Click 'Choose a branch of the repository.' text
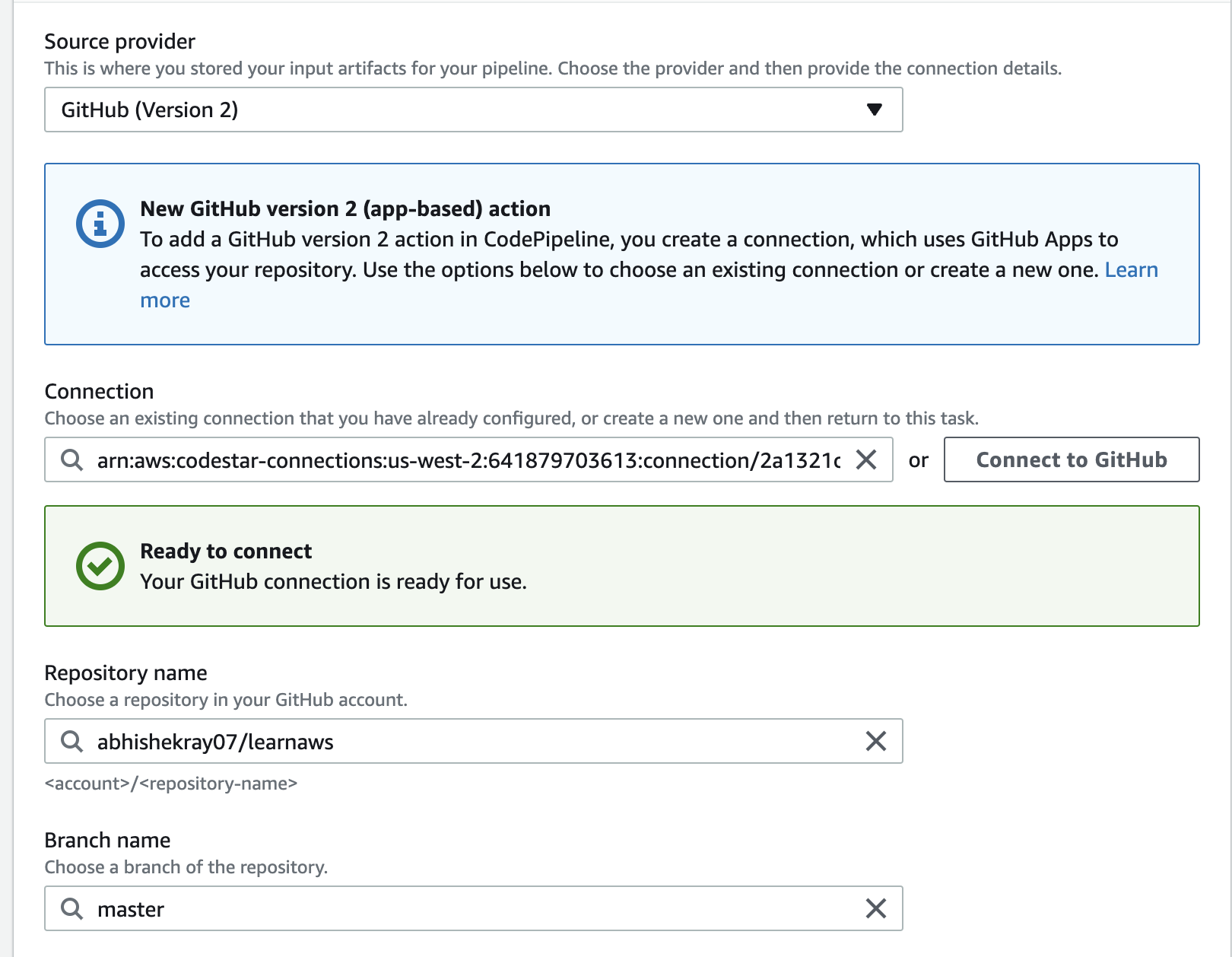The width and height of the screenshot is (1232, 957). (186, 867)
